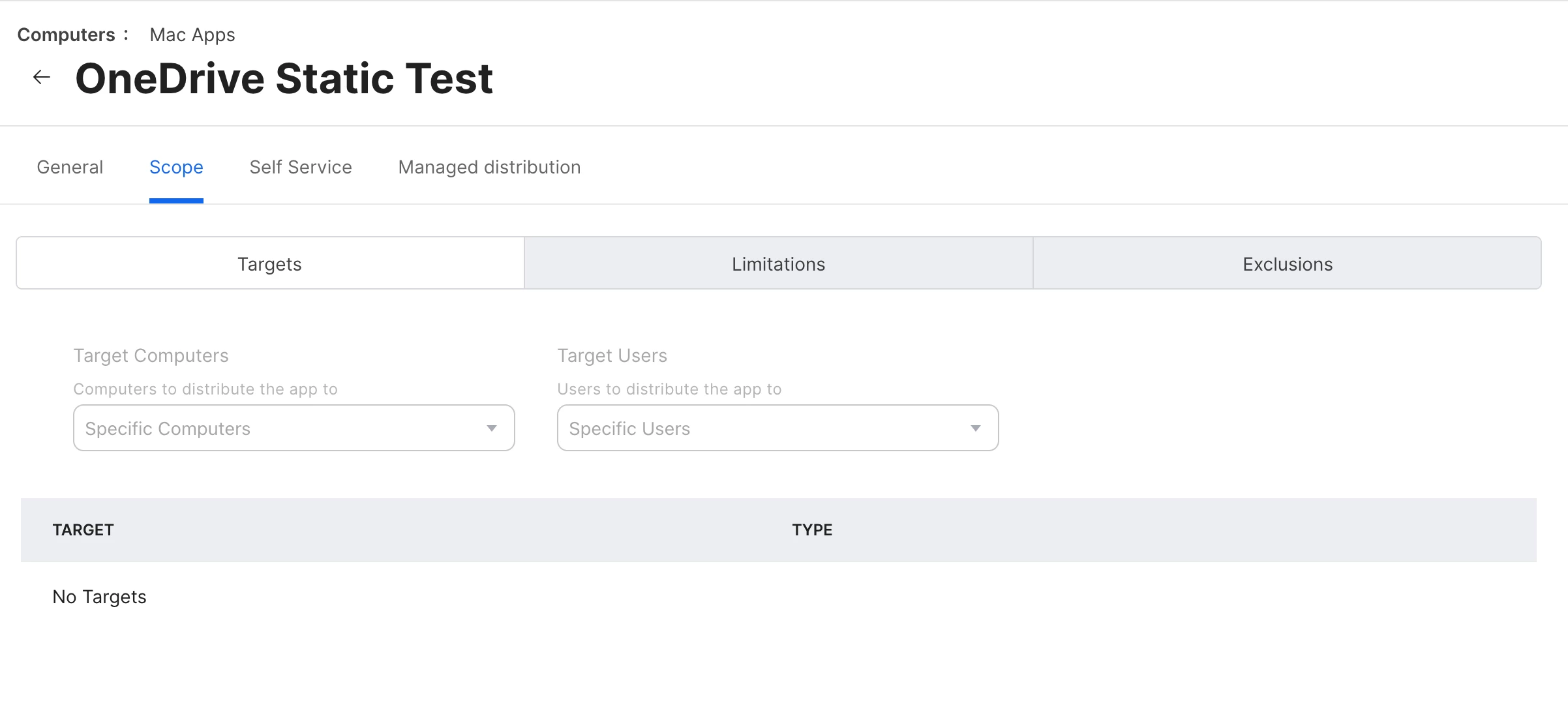Click the Target Users label

(x=612, y=355)
